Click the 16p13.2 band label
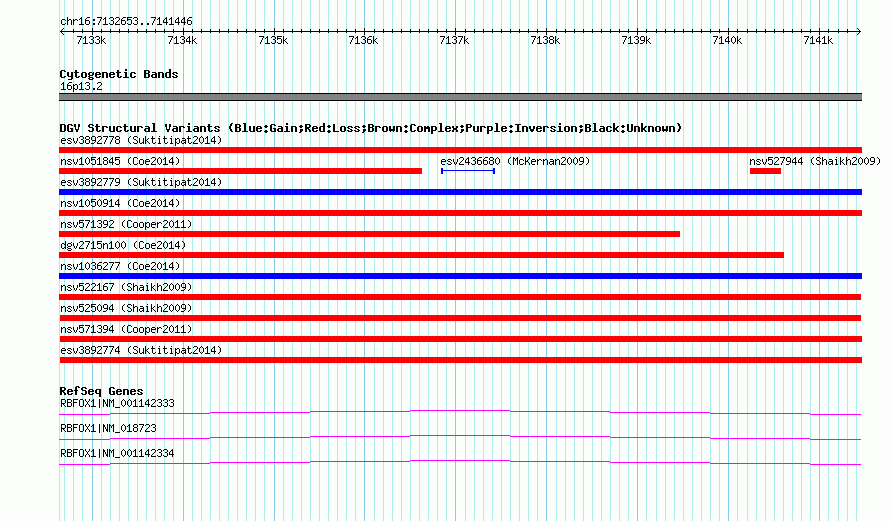This screenshot has height=521, width=890. [x=81, y=86]
